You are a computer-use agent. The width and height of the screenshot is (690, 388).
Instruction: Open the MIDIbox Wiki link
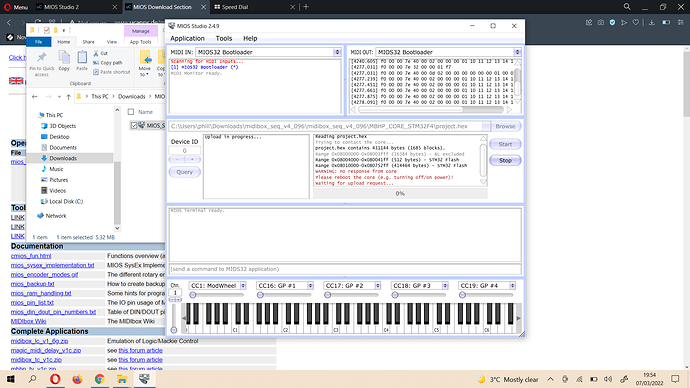[x=29, y=321]
